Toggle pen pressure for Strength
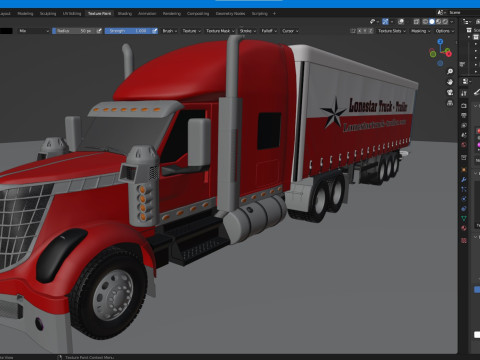The width and height of the screenshot is (480, 360). coord(155,31)
